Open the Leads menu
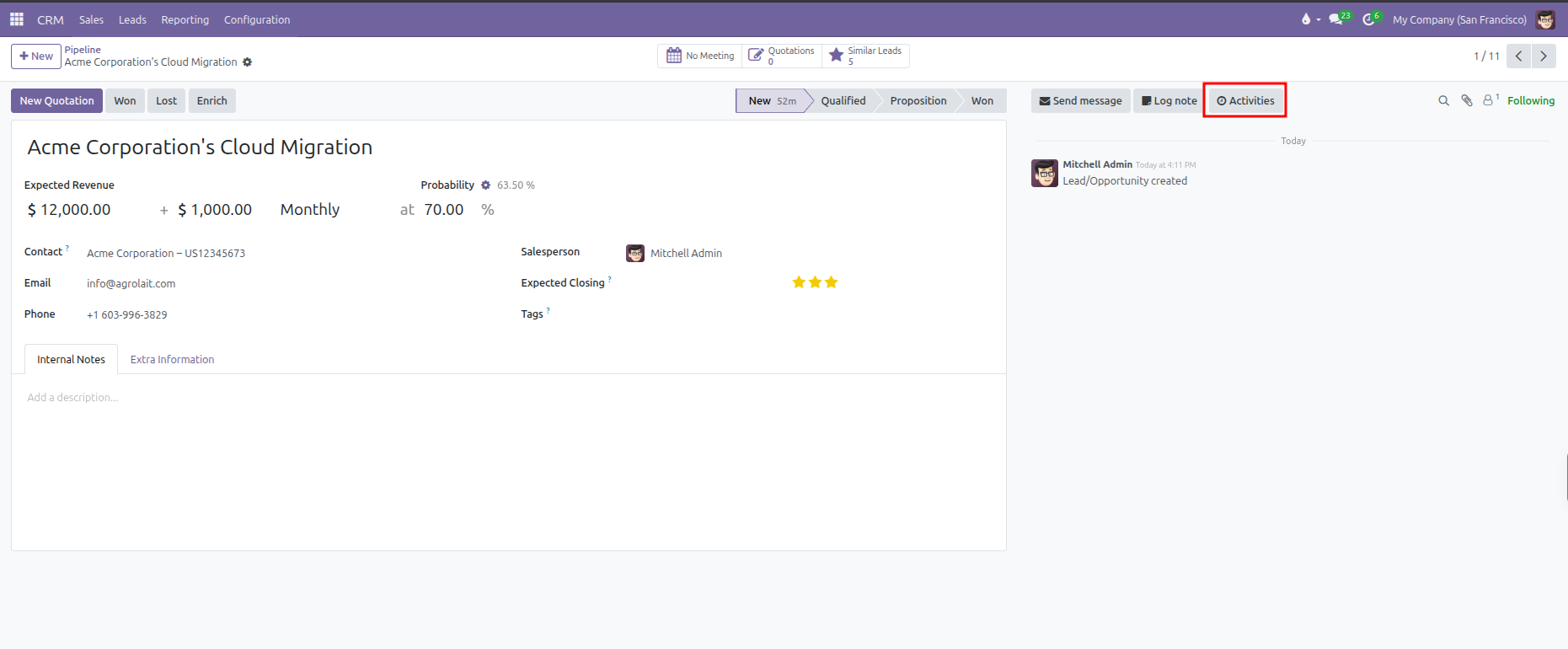Image resolution: width=1568 pixels, height=649 pixels. pos(132,19)
